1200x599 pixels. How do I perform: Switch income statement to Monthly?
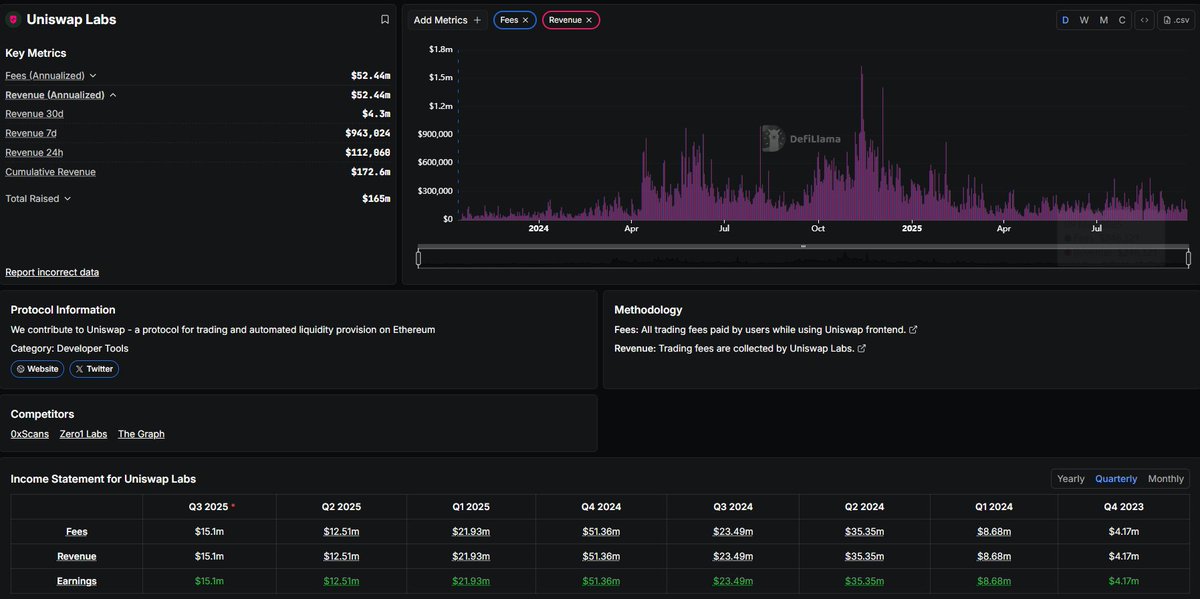click(x=1166, y=479)
